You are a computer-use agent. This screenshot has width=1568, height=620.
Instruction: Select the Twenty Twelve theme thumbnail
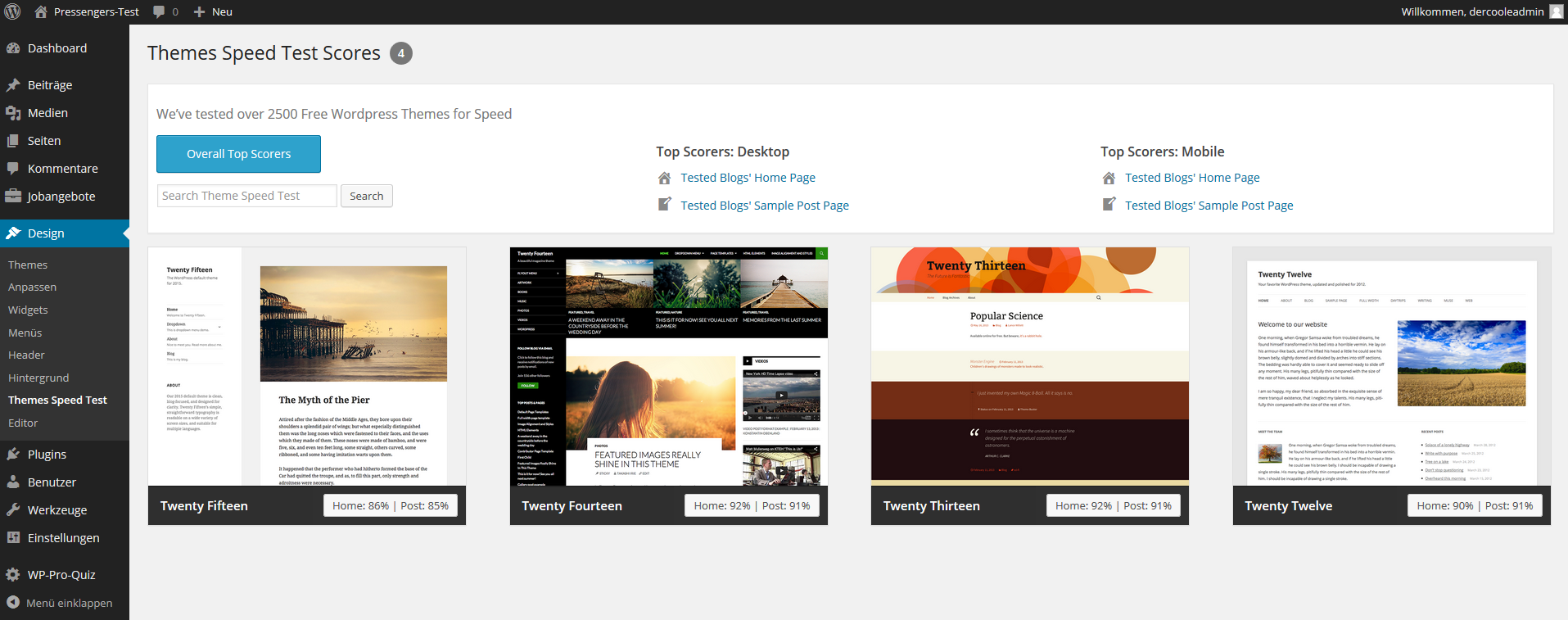tap(1392, 366)
